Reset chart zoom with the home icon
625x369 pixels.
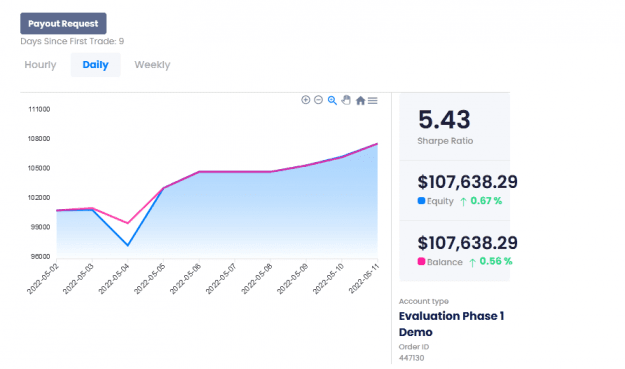(x=360, y=100)
